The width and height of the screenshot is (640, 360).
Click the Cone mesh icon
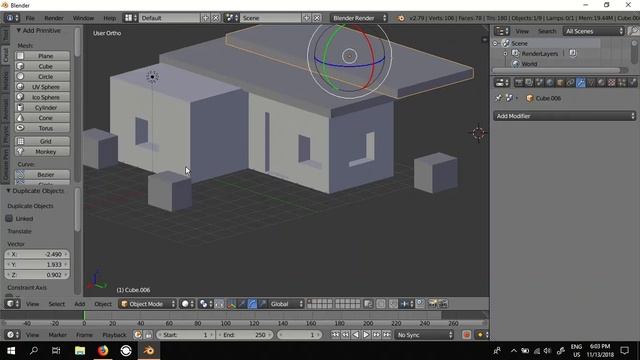point(20,118)
